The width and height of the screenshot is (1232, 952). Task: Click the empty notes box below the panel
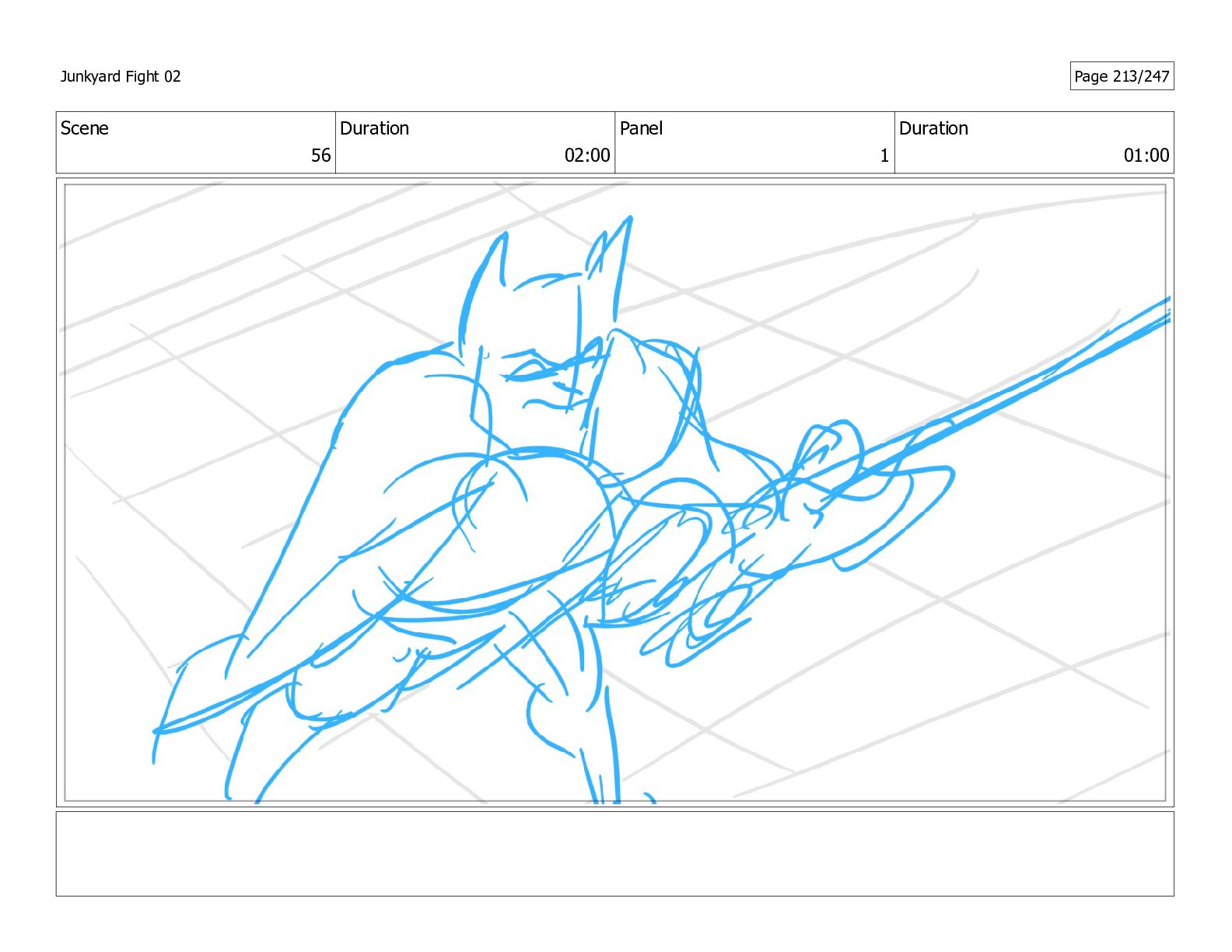point(614,854)
